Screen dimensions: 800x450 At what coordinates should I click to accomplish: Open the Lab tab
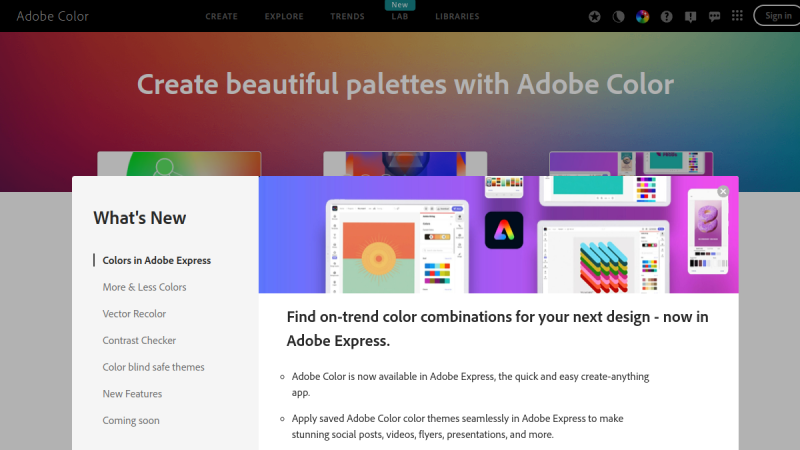click(400, 17)
